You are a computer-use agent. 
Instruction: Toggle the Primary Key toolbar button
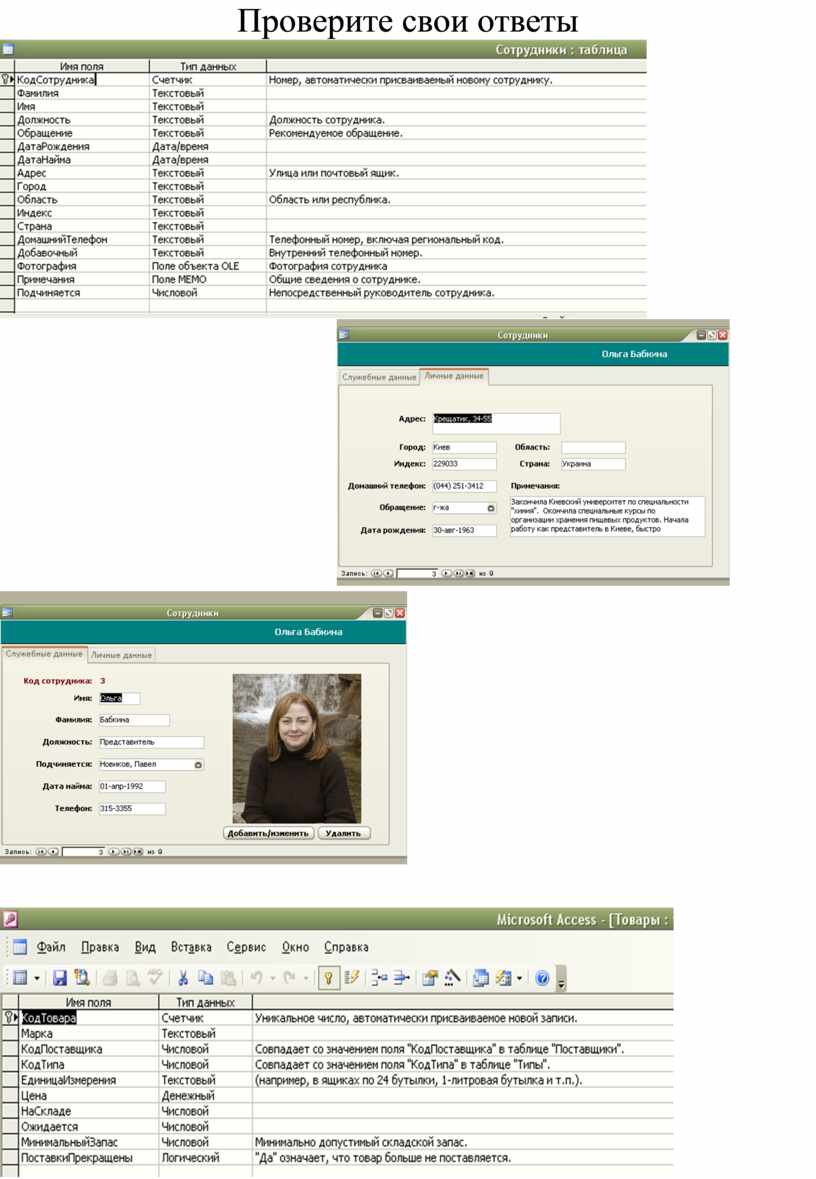pos(327,978)
